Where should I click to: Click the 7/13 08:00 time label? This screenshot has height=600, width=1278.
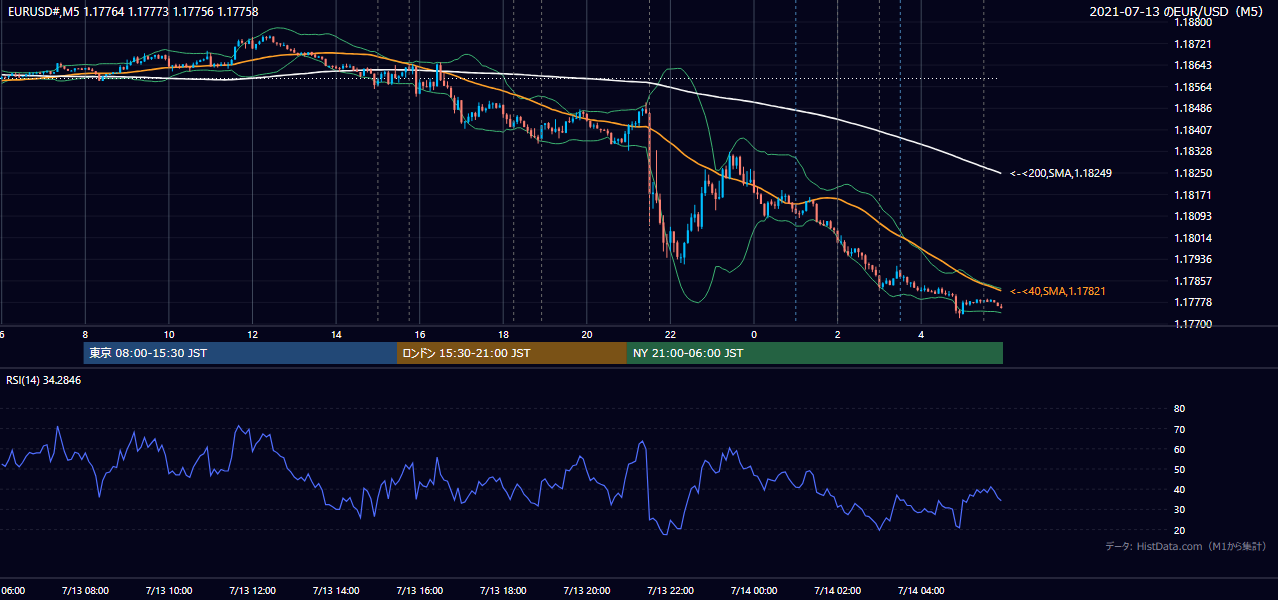click(x=85, y=590)
